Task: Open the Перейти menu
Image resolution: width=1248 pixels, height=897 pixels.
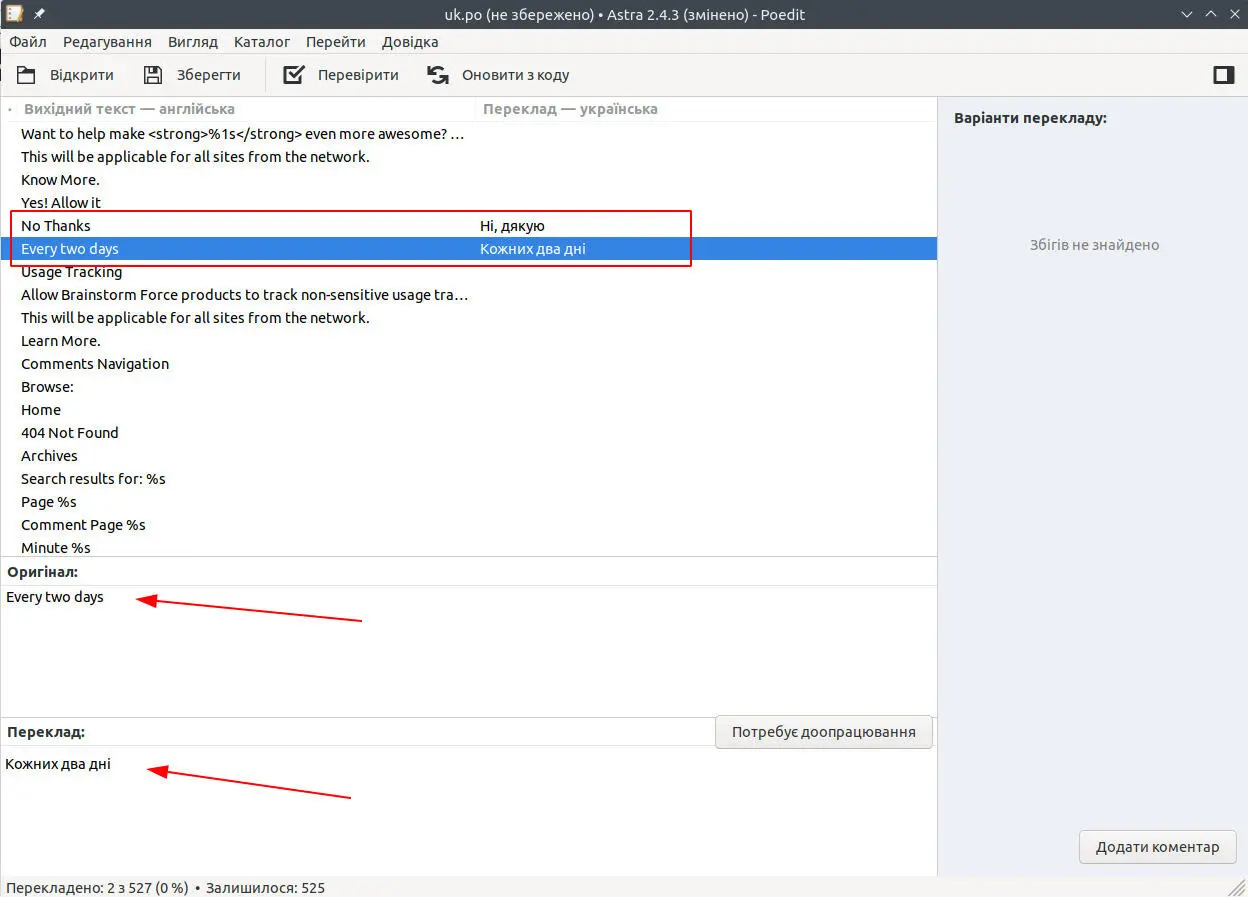Action: point(336,42)
